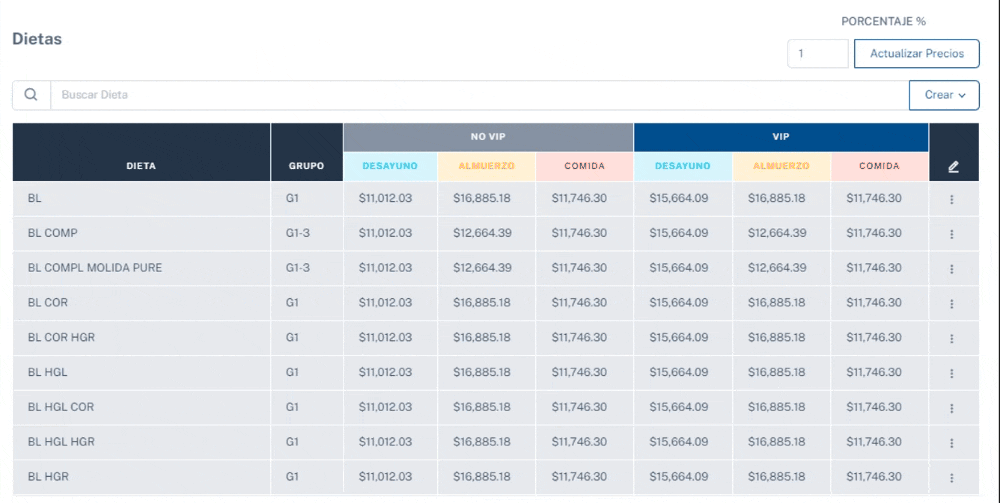
Task: Expand the Crear dropdown button
Action: 943,95
